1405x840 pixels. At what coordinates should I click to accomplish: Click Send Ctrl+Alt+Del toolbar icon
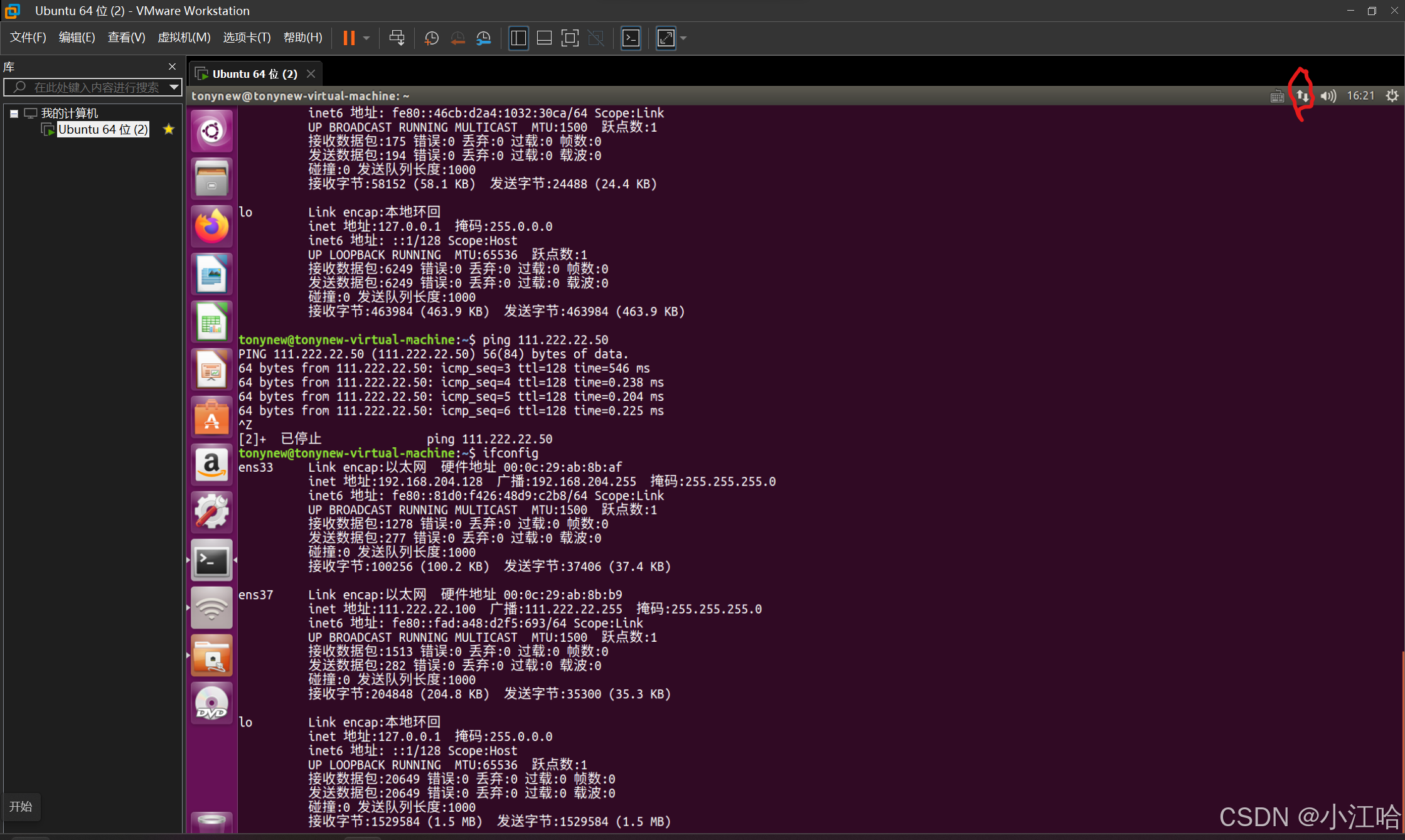[x=397, y=38]
